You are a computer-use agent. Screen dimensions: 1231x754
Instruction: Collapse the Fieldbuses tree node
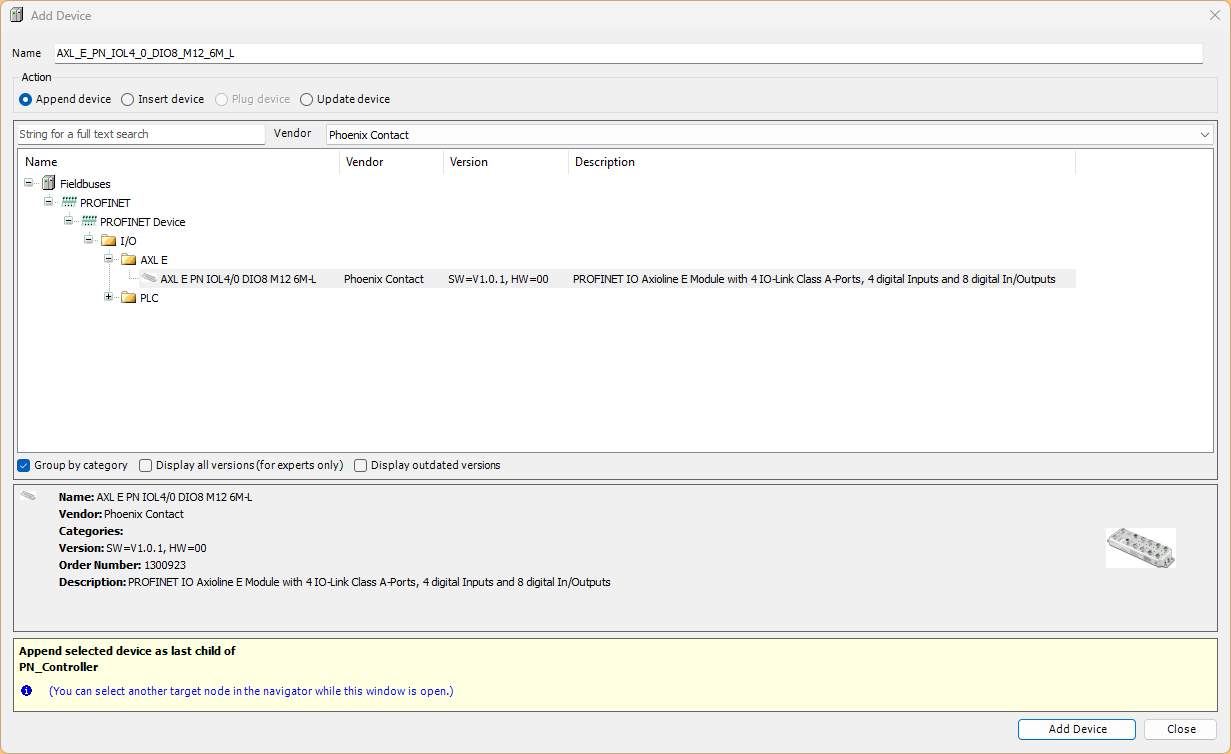[x=29, y=184]
